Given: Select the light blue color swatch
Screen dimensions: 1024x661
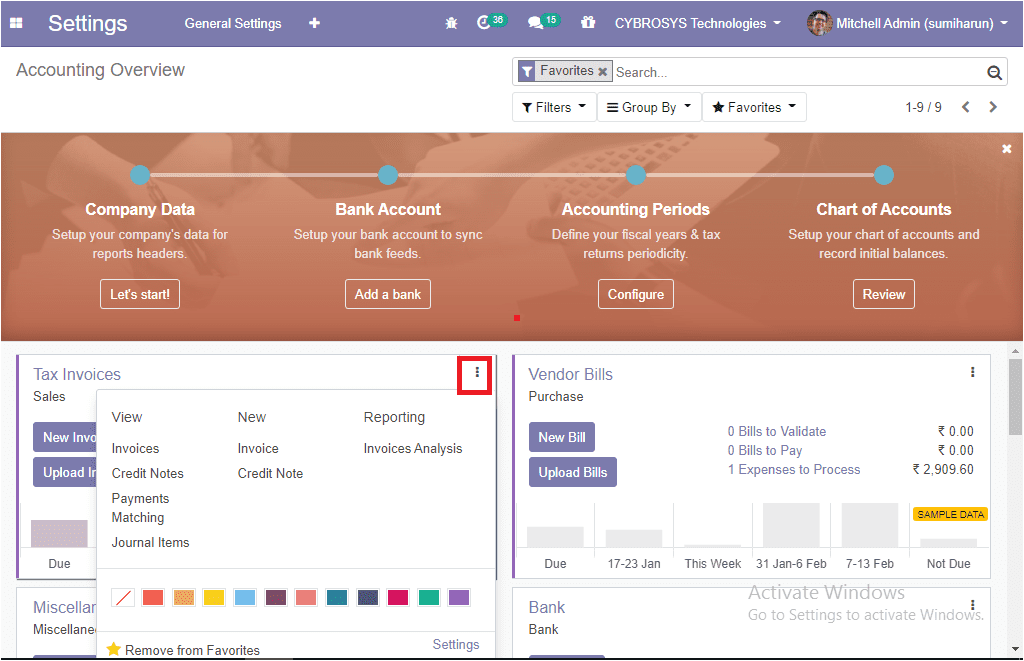Looking at the screenshot, I should (x=244, y=597).
